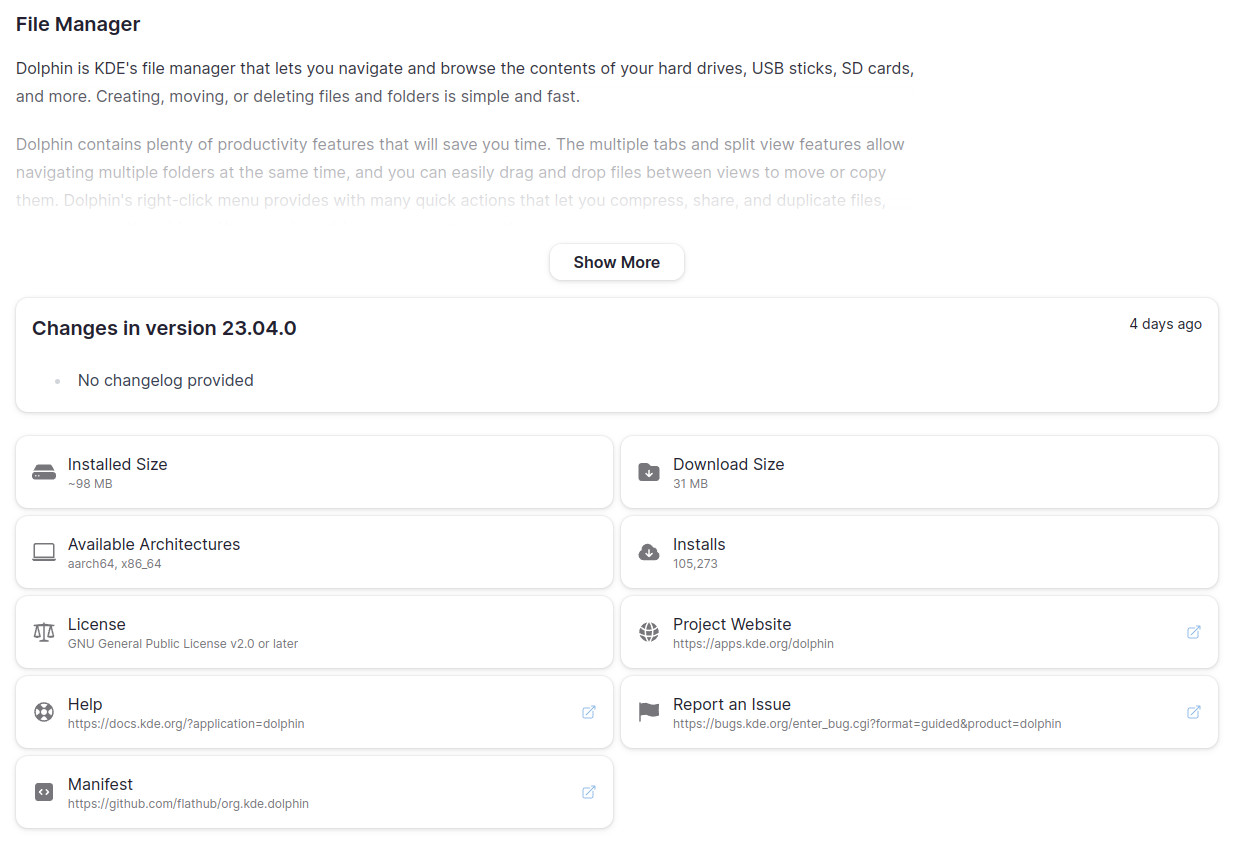Click the https://apps.kde.org/dolphin URL text
1234x841 pixels.
[x=753, y=643]
